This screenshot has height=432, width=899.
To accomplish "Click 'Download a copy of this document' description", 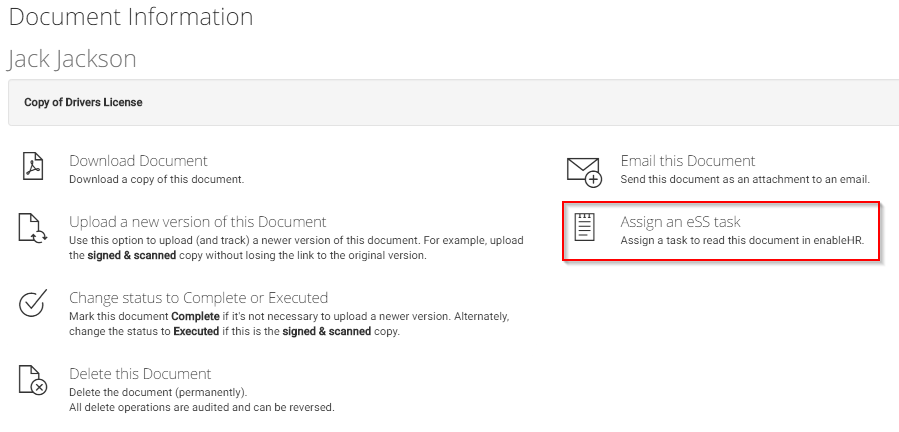I will click(x=156, y=180).
